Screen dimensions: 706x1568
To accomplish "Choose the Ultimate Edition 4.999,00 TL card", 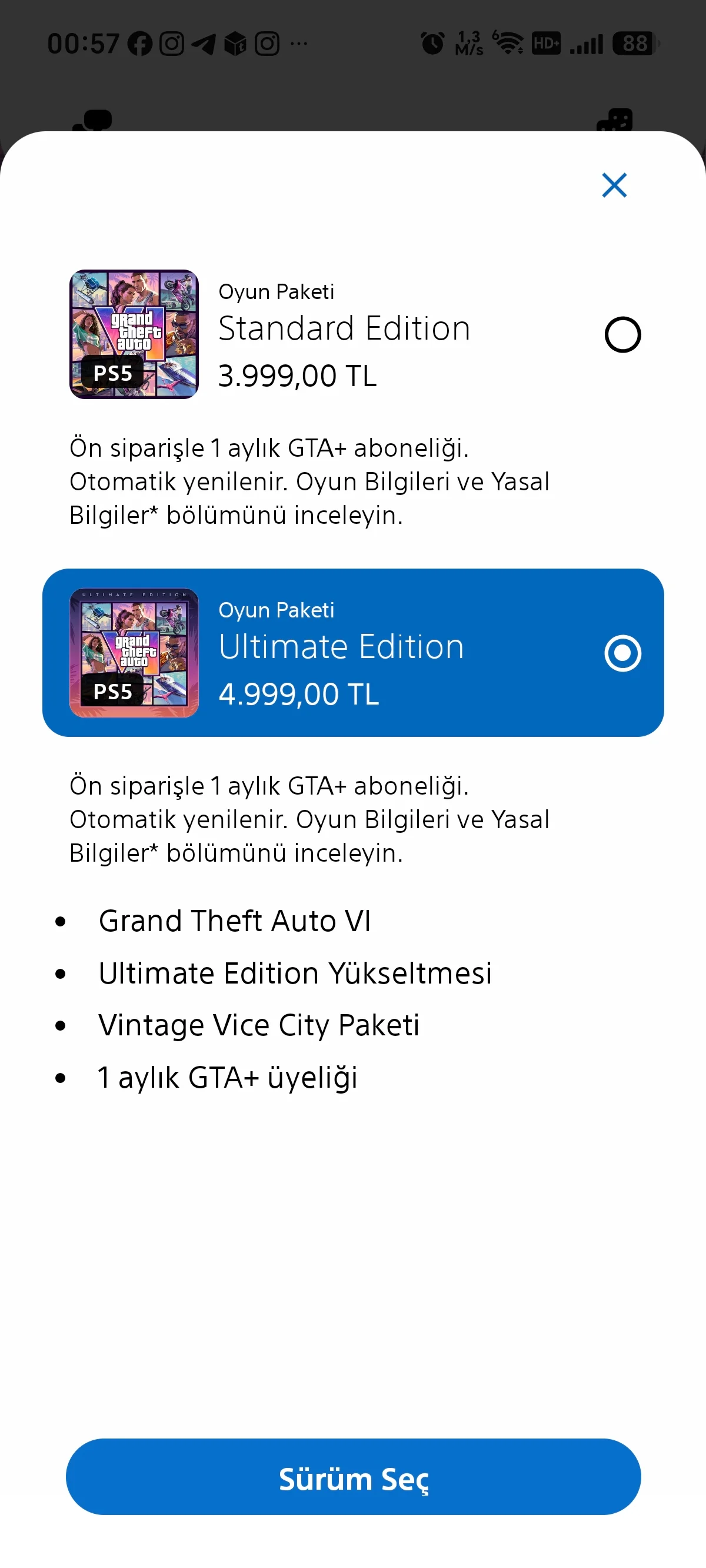I will pos(353,653).
